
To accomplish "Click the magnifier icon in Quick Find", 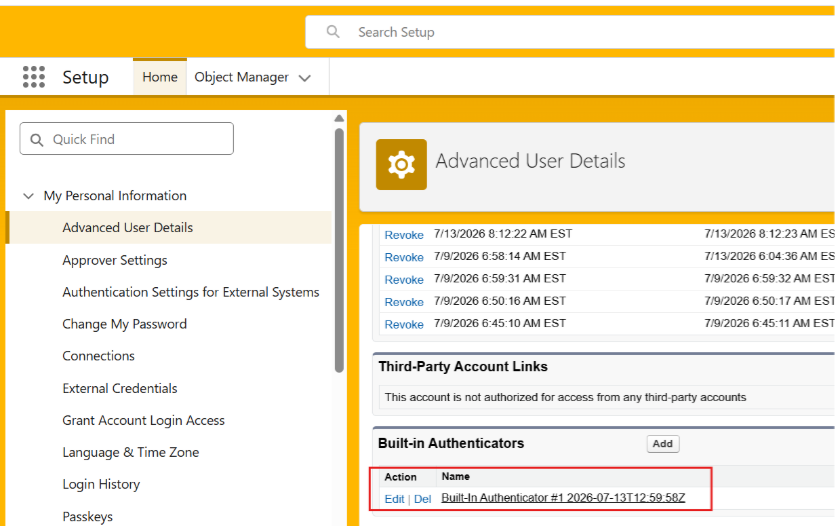I will (36, 139).
